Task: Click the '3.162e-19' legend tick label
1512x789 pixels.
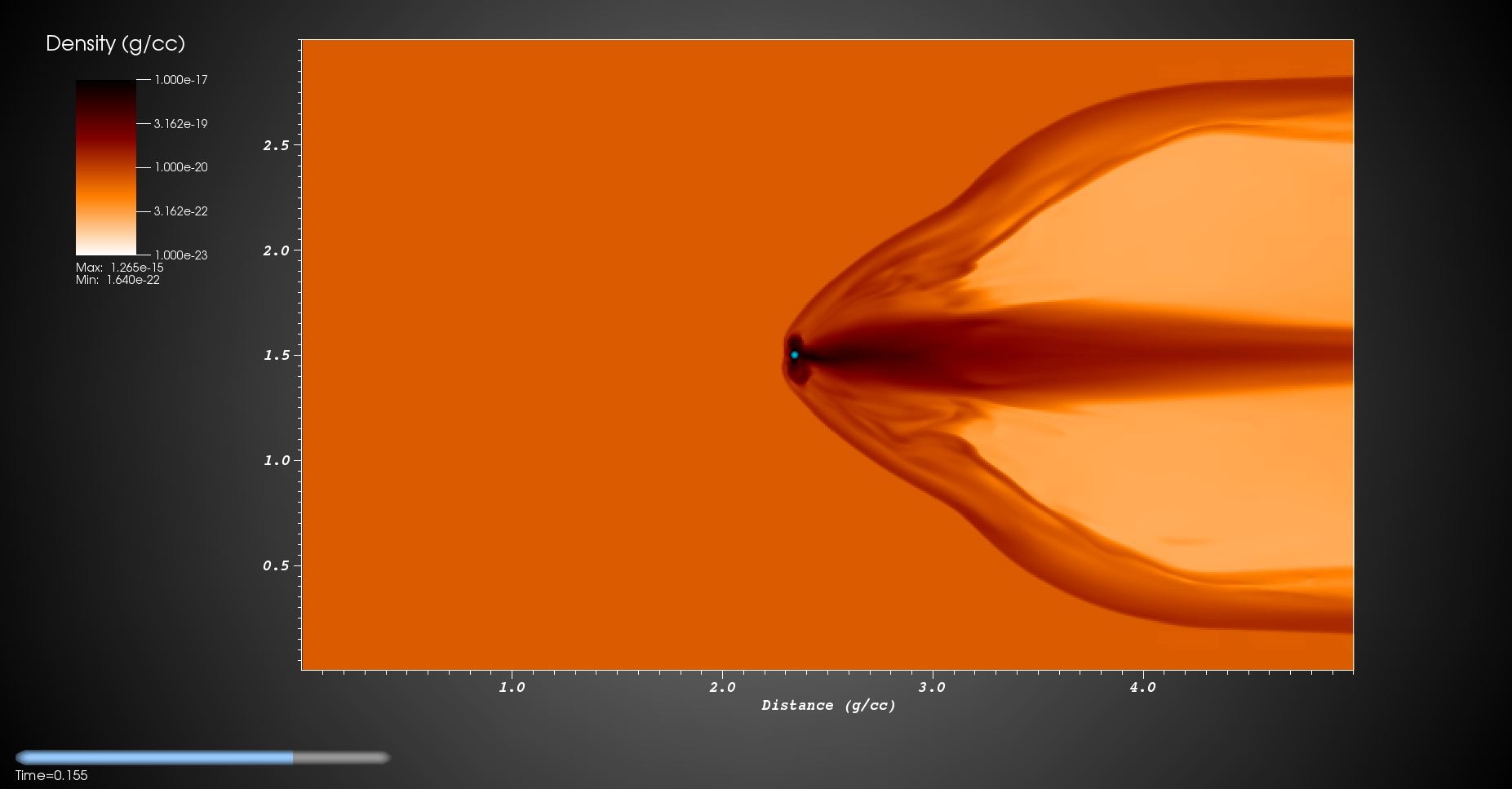Action: (181, 124)
